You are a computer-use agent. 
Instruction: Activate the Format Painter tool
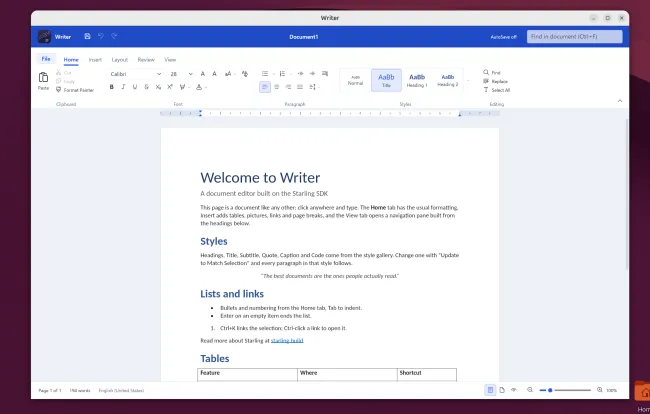pyautogui.click(x=75, y=90)
